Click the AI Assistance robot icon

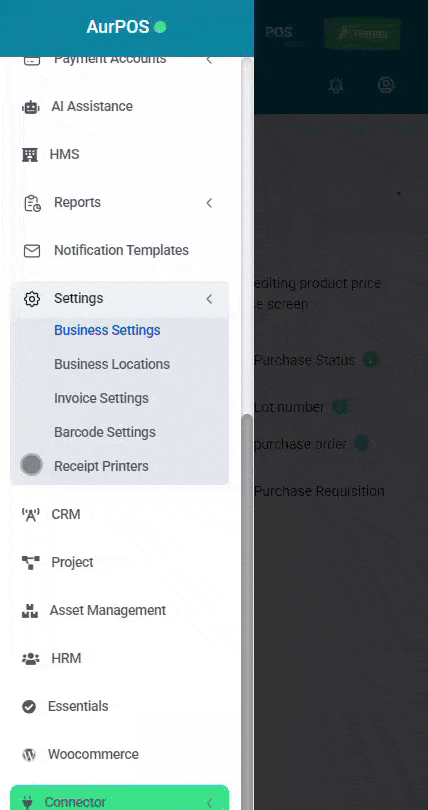tap(30, 107)
